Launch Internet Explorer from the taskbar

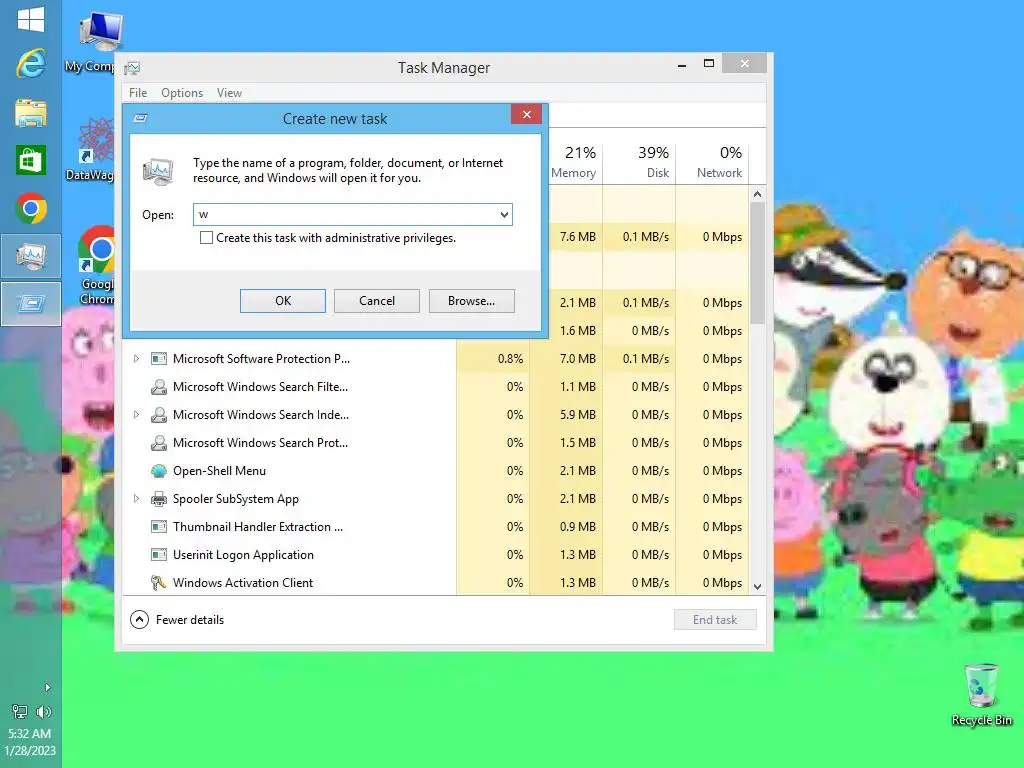(x=31, y=63)
